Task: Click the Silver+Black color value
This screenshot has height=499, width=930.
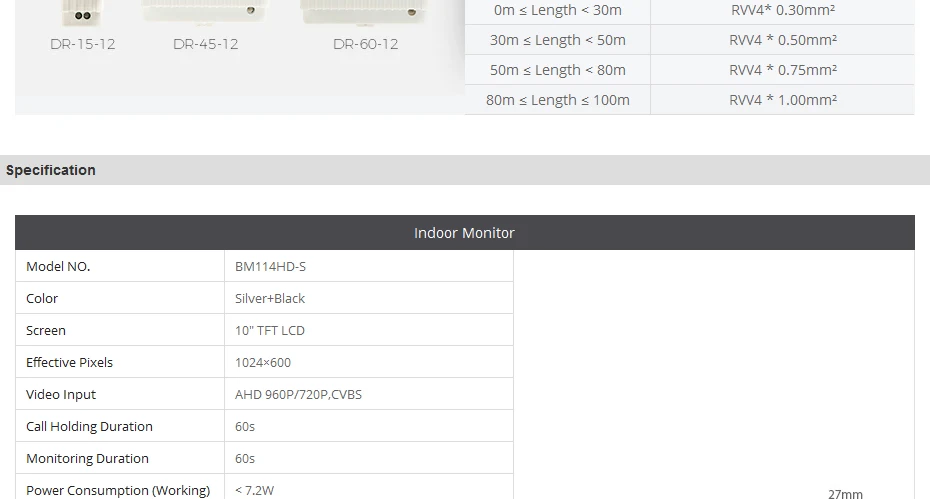Action: 270,298
